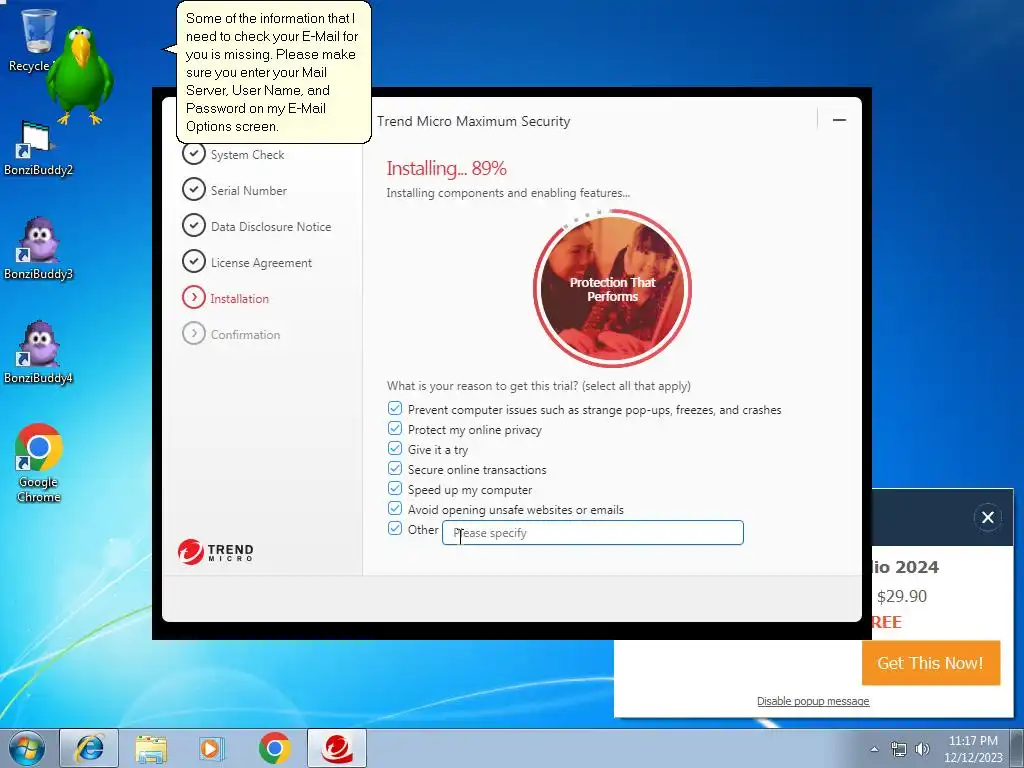Image resolution: width=1024 pixels, height=768 pixels.
Task: Click the Serial Number step checkmark icon
Action: pyautogui.click(x=193, y=189)
